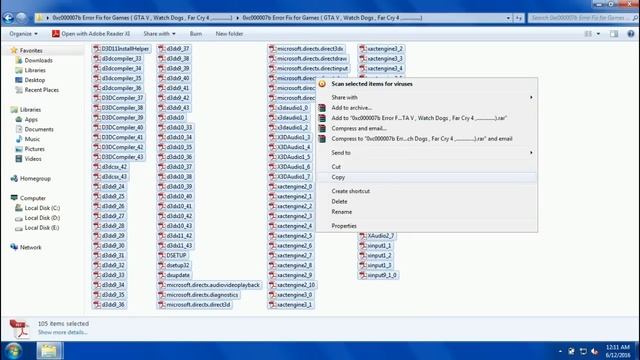Click the Back navigation arrow
640x360 pixels.
[x=8, y=18]
